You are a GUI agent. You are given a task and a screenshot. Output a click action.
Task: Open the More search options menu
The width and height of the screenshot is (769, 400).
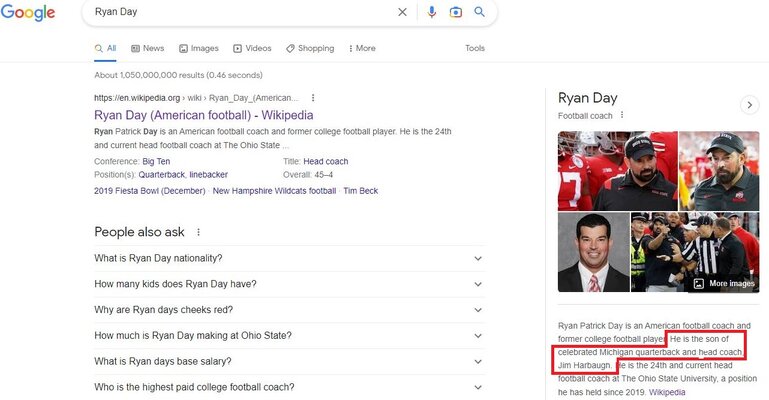(x=362, y=49)
